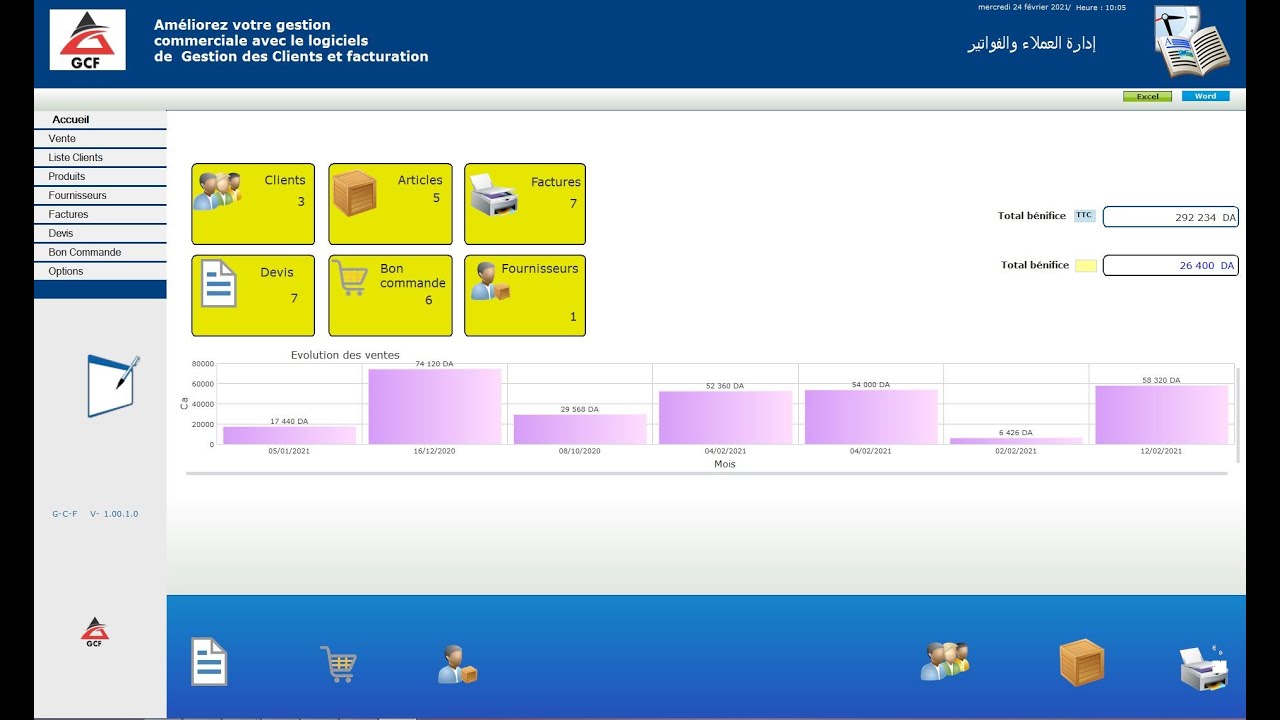The image size is (1280, 720).
Task: Click the 58 320 DA bar for 12/02/2021
Action: [1162, 415]
